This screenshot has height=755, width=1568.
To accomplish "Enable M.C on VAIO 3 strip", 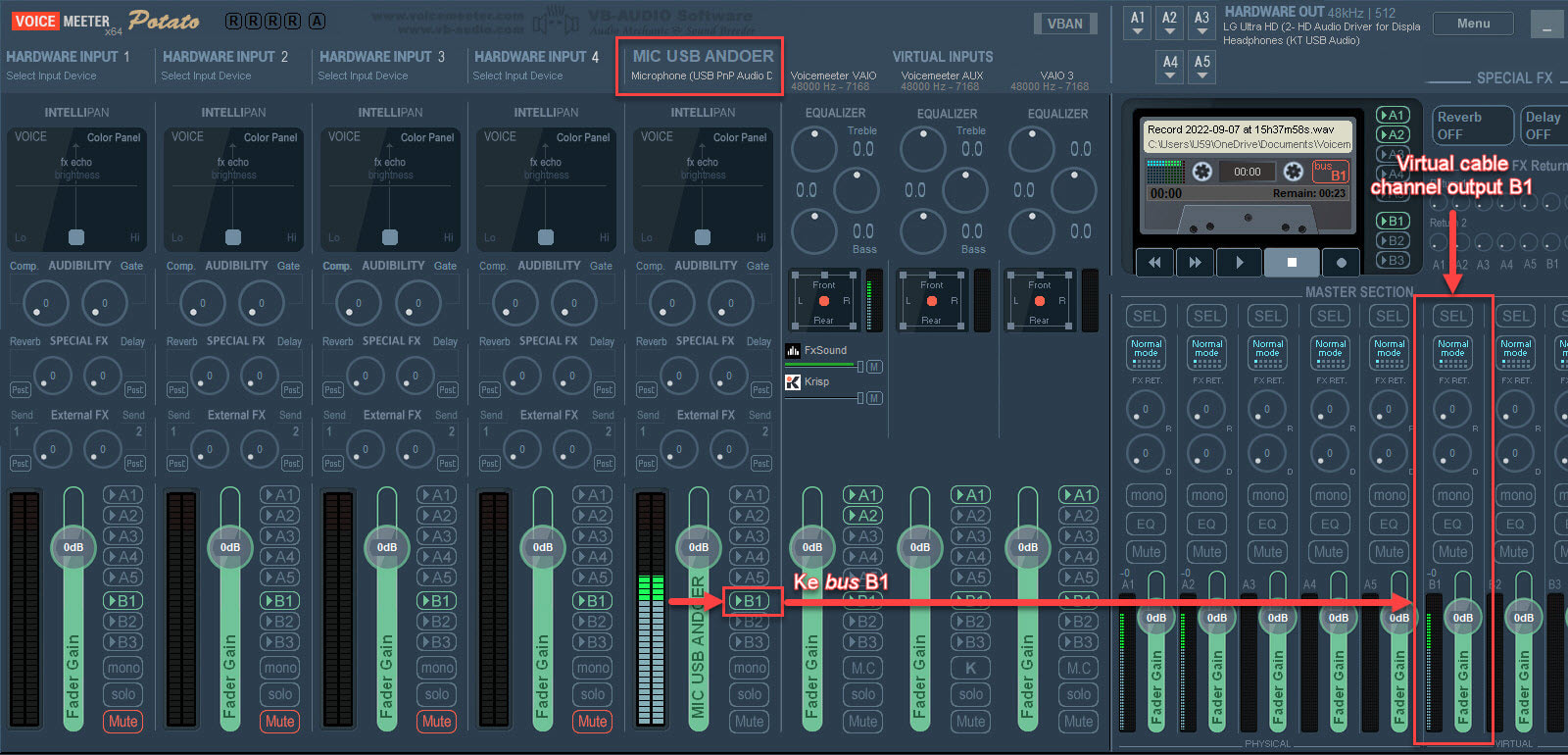I will pos(1079,668).
